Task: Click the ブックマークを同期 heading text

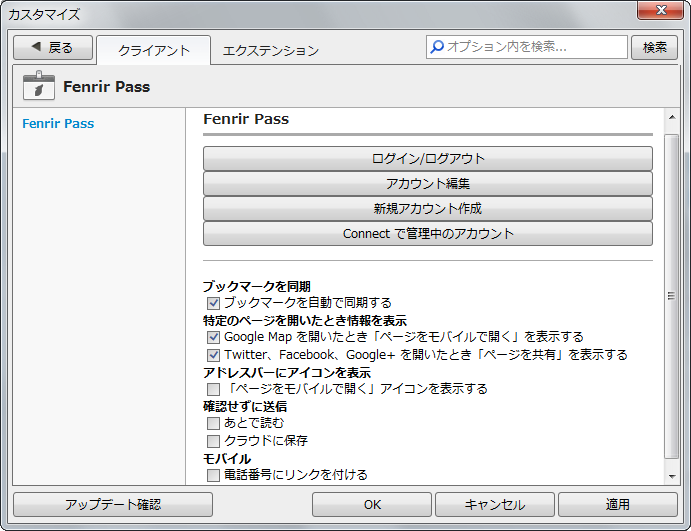Action: 257,286
